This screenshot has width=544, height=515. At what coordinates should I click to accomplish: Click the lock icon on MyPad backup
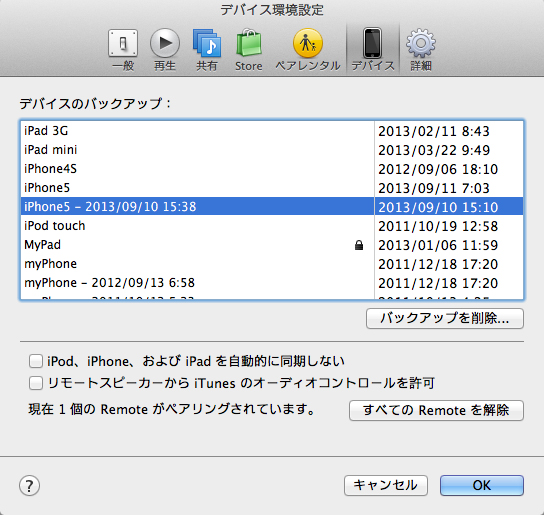coord(359,245)
